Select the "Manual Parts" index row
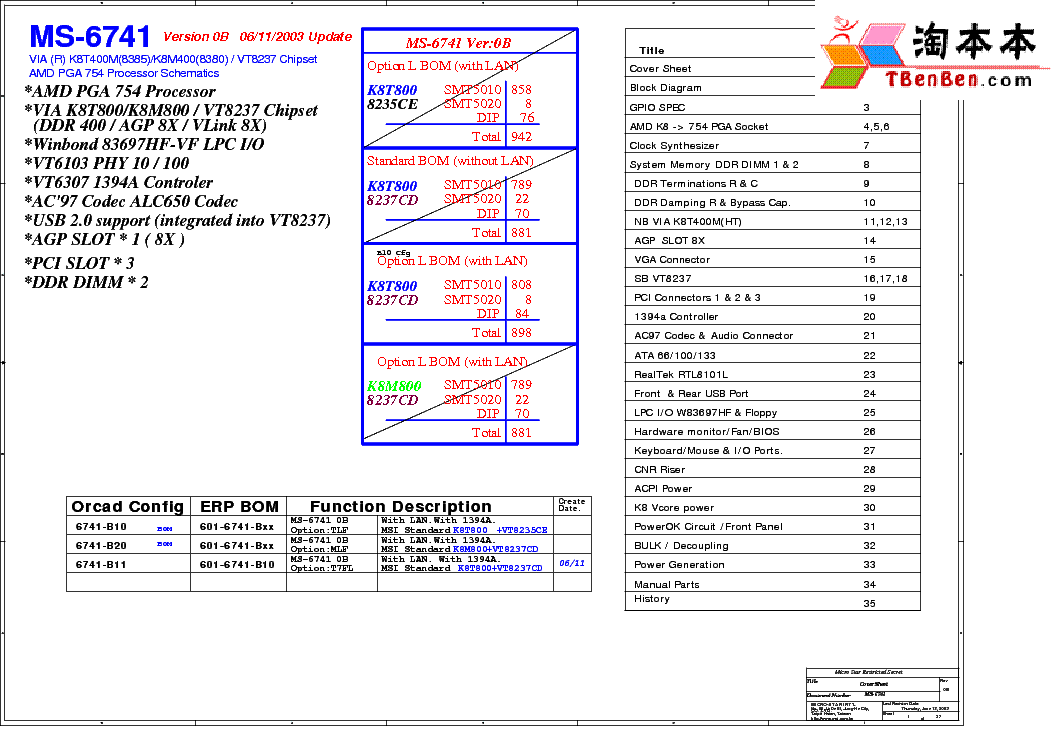Screen dimensions: 1053x744 tap(772, 585)
